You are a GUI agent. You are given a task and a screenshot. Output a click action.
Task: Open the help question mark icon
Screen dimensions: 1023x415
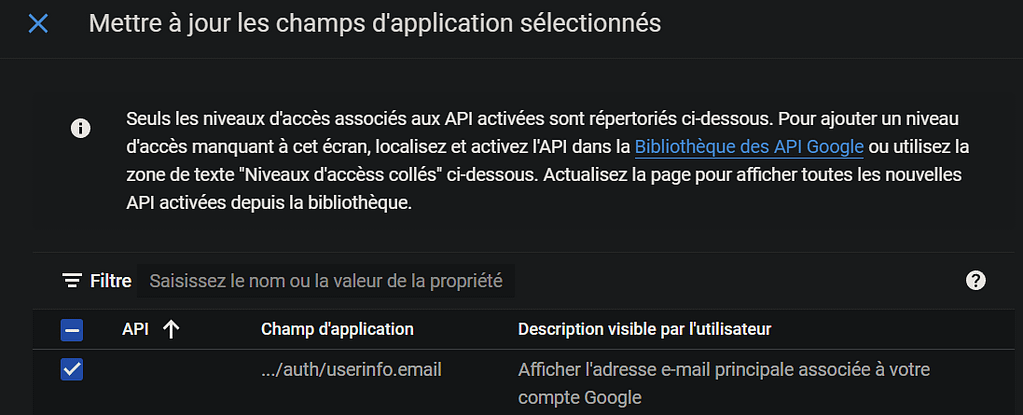(x=976, y=281)
